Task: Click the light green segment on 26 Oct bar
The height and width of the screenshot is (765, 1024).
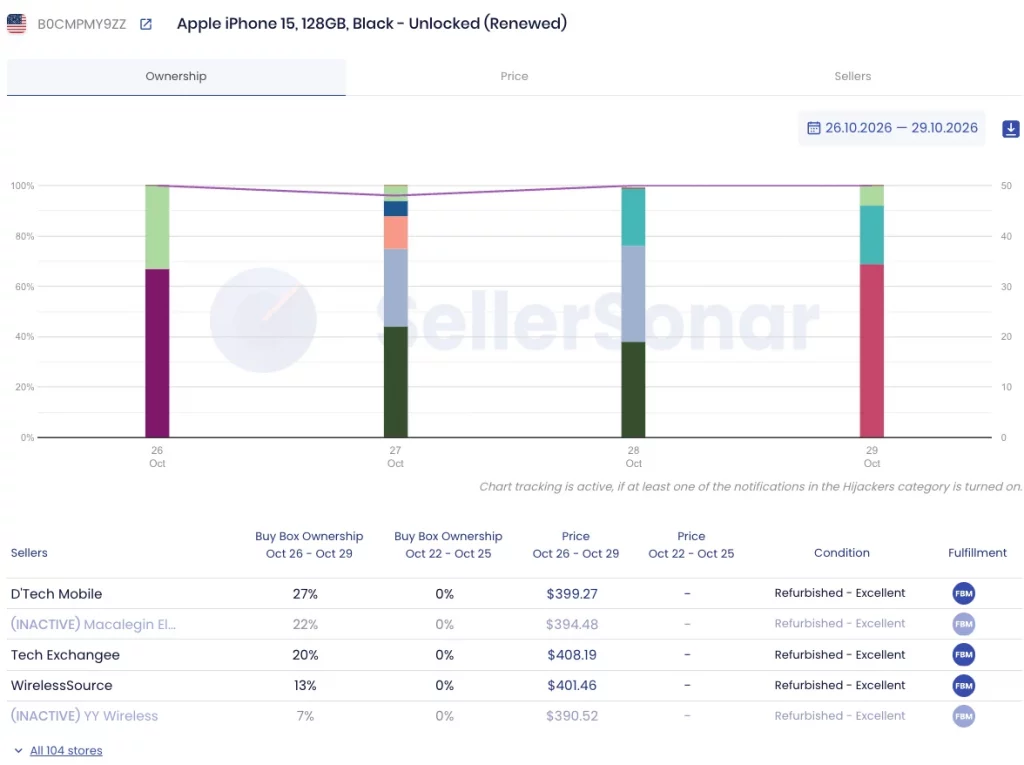Action: 157,227
